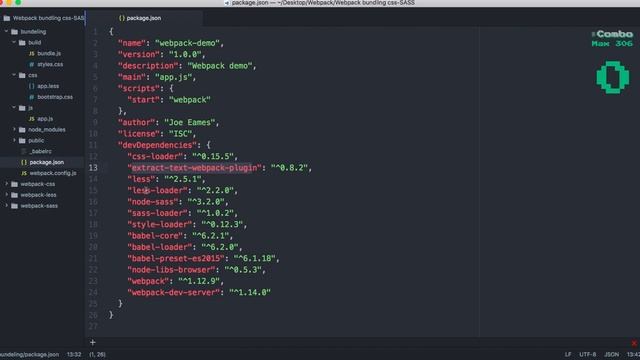Click the "^0.15.5" css-loader version

pos(213,156)
